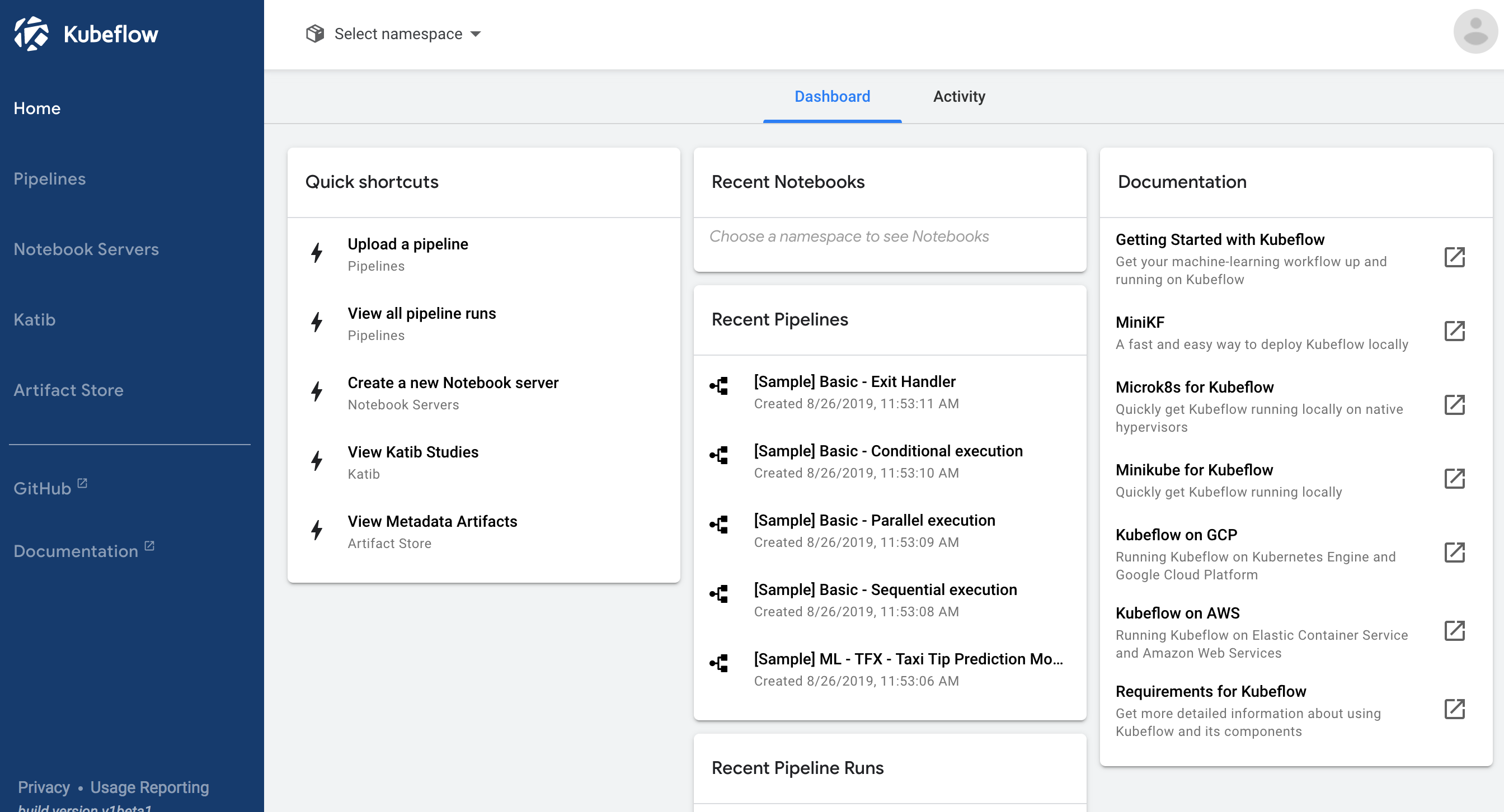Switch to the Activity tab

point(958,96)
